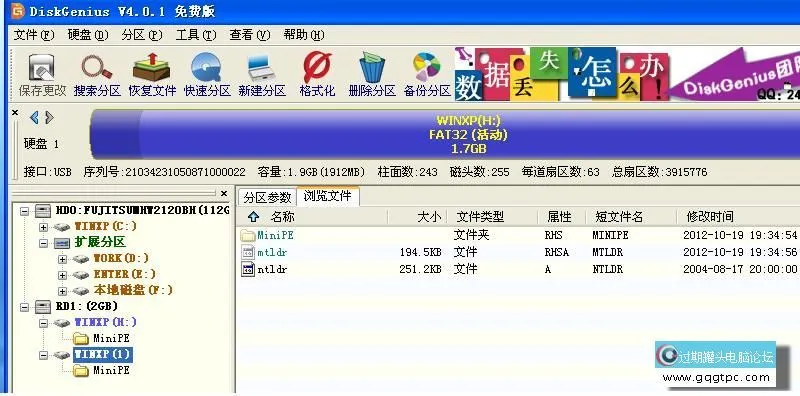Expand the 本地磁盘 (F:) tree node
Viewport: 800px width, 396px height.
pyautogui.click(x=62, y=291)
